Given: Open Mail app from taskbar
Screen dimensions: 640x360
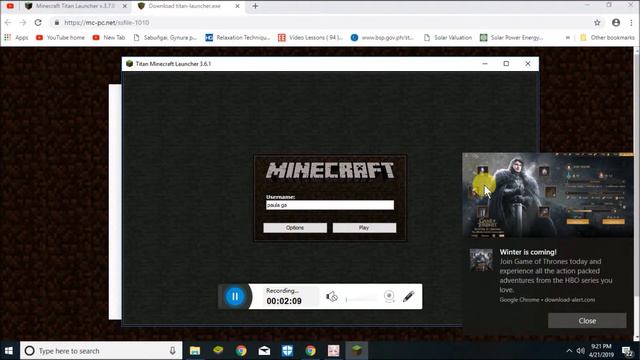Looking at the screenshot, I should [264, 351].
